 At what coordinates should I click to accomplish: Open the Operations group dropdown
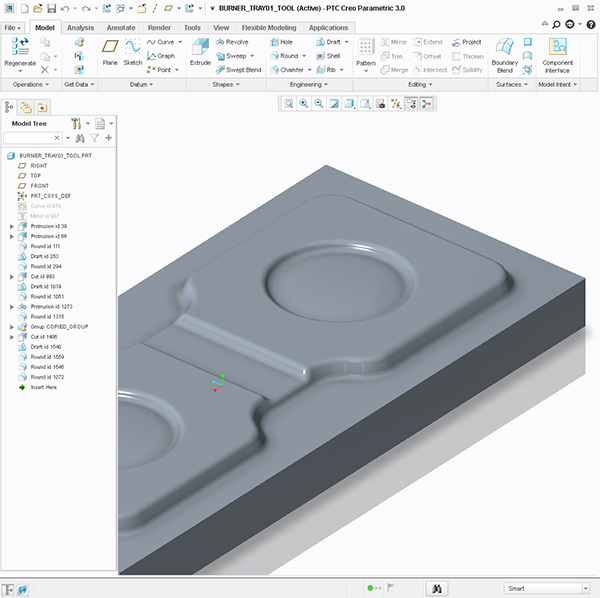pos(31,84)
